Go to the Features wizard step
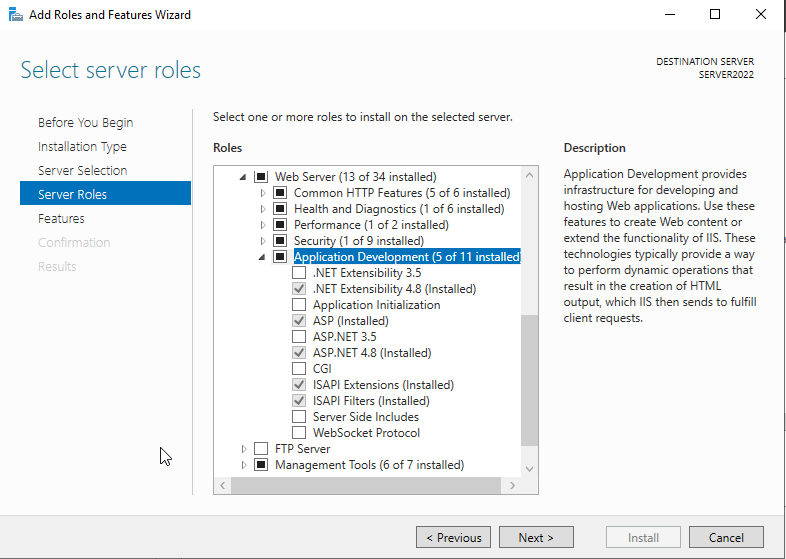This screenshot has width=786, height=559. pyautogui.click(x=61, y=218)
